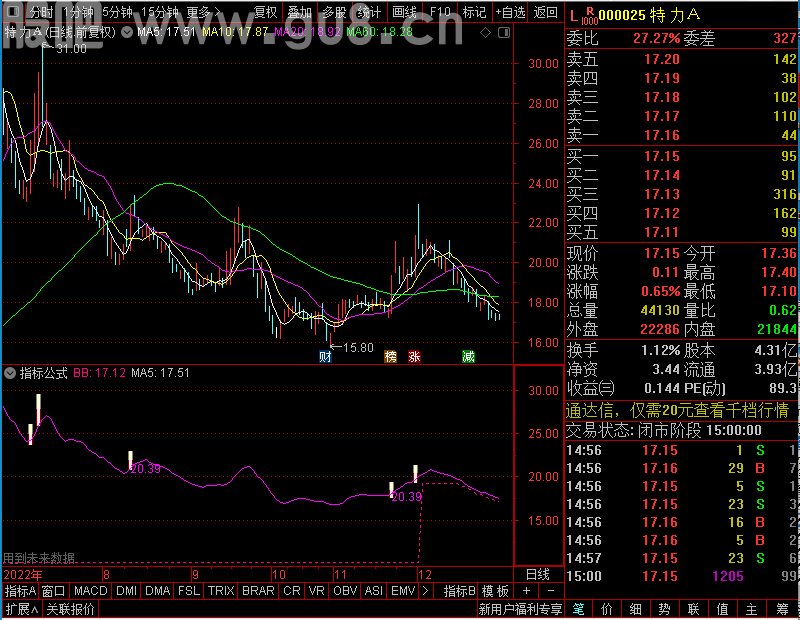This screenshot has height=620, width=800.
Task: Select the 细 detail tab
Action: click(635, 609)
